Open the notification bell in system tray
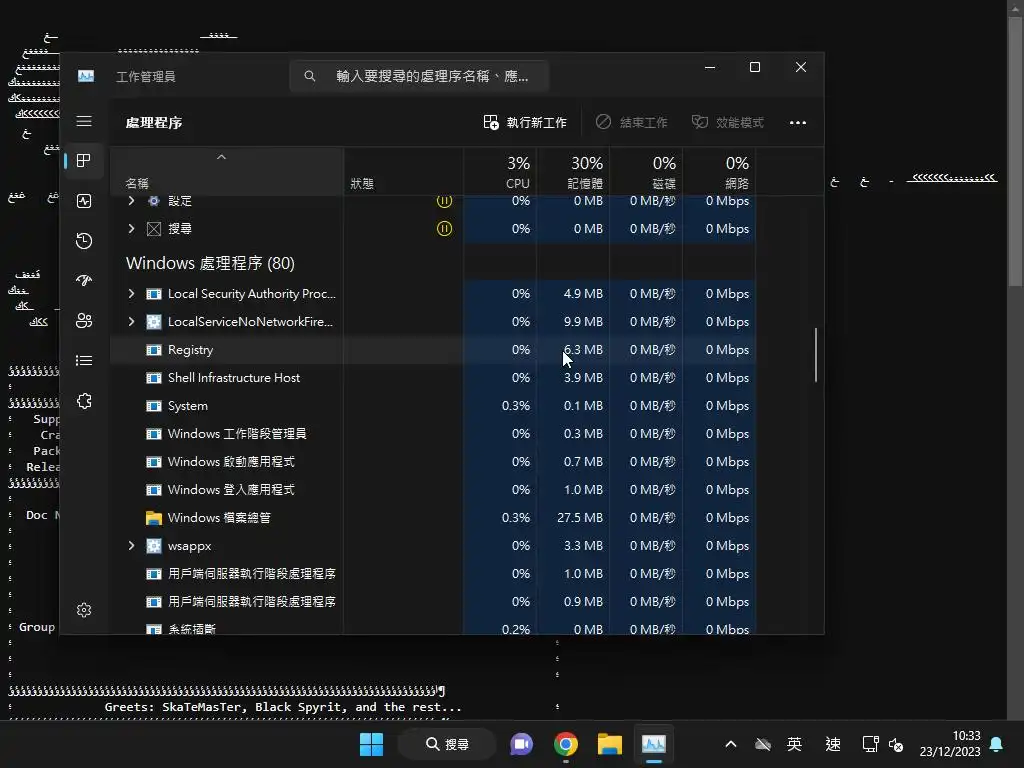Screen dimensions: 1024x768 [996, 744]
